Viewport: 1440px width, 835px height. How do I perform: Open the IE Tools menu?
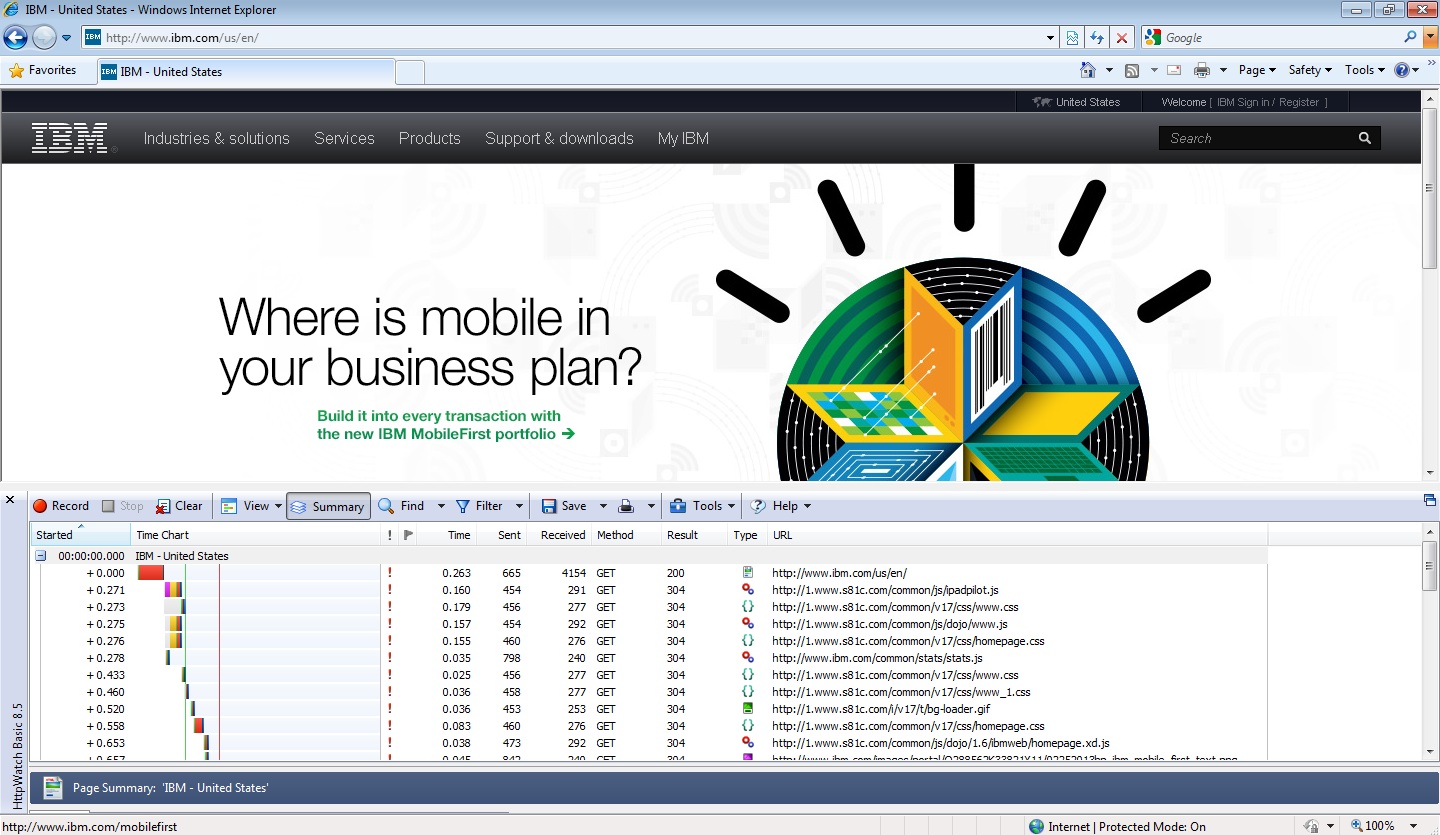click(x=1364, y=70)
